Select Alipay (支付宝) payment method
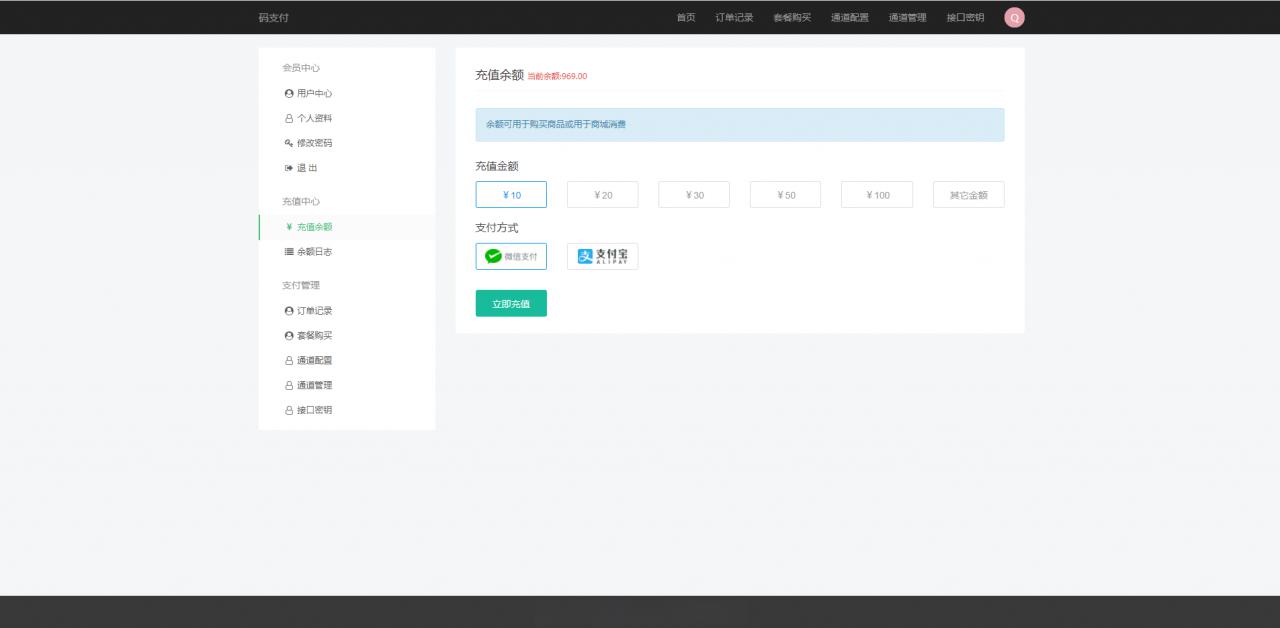The height and width of the screenshot is (628, 1280). pyautogui.click(x=602, y=256)
